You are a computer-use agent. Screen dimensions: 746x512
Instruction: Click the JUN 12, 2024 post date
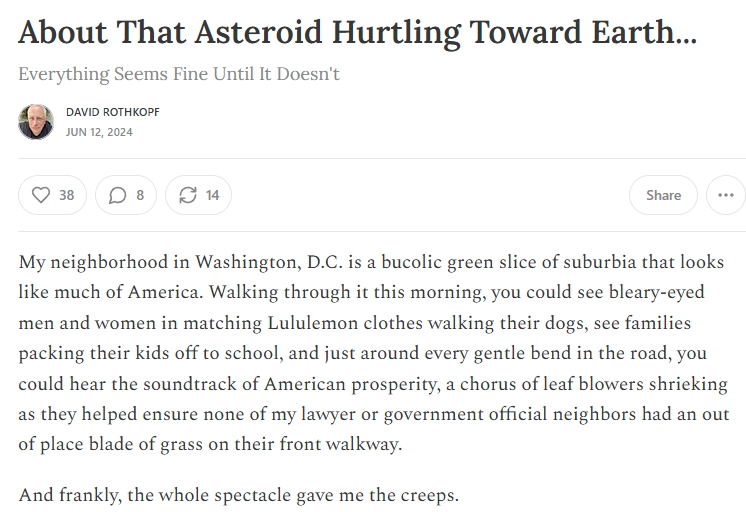point(99,132)
